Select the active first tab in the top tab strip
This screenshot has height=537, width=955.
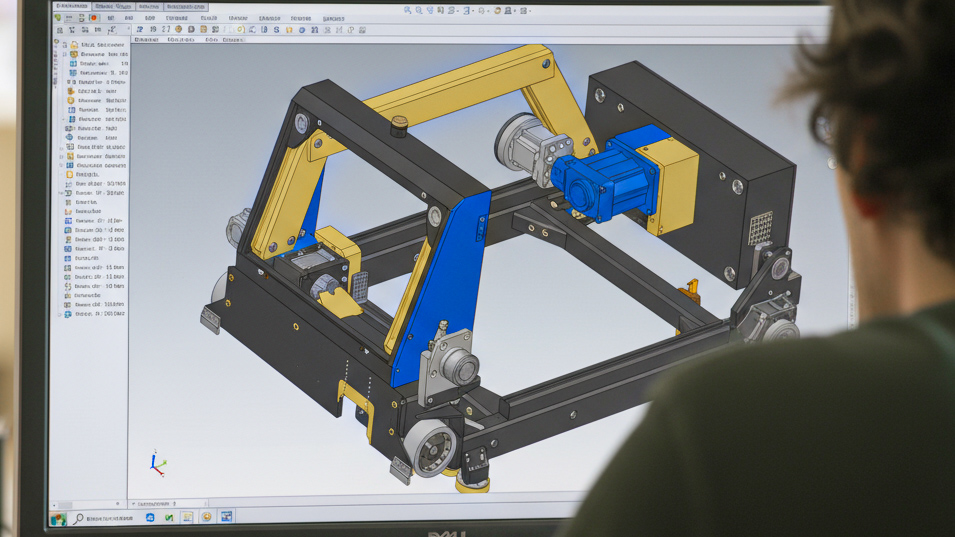pos(72,6)
